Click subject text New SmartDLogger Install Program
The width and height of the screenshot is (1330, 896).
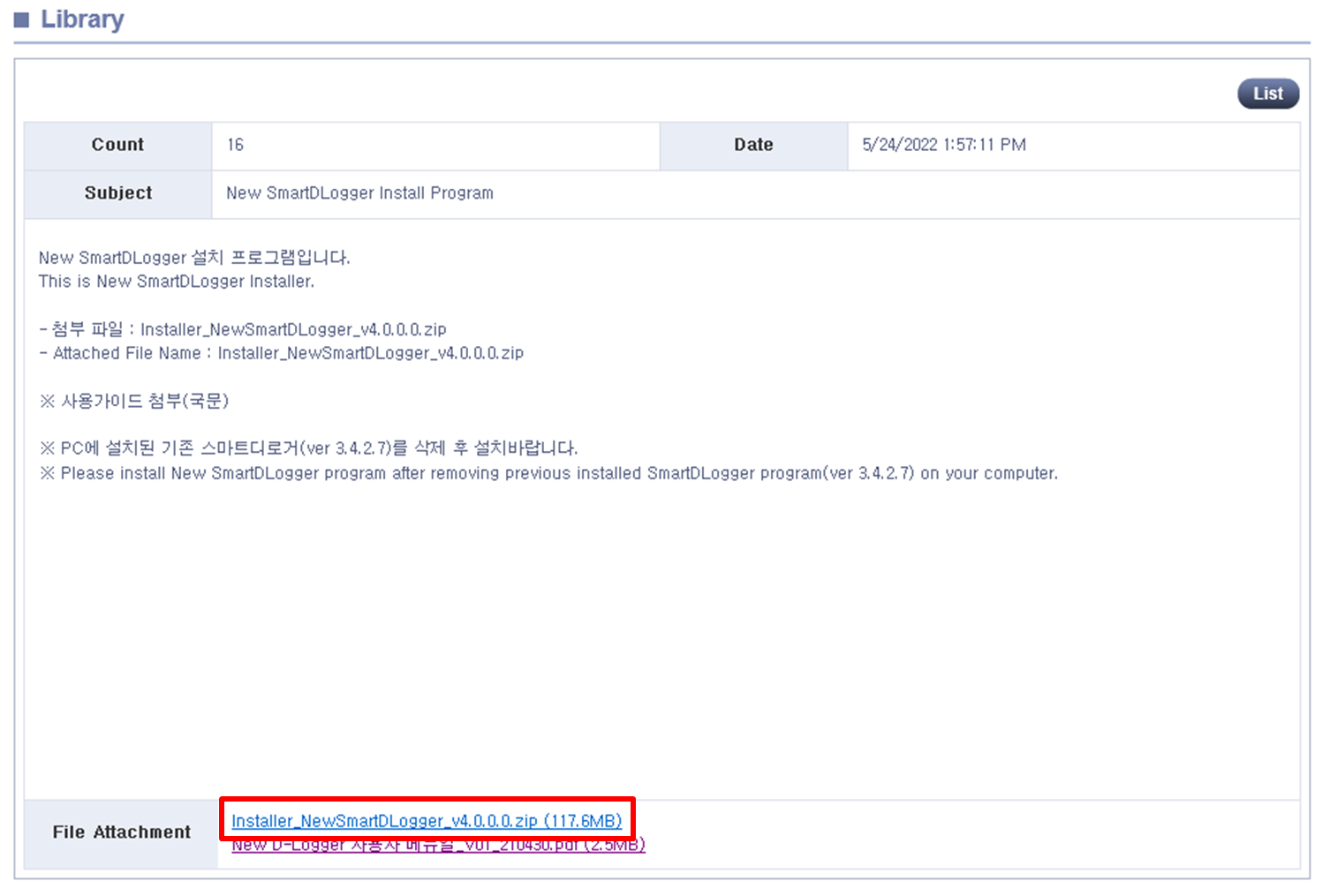pyautogui.click(x=359, y=192)
